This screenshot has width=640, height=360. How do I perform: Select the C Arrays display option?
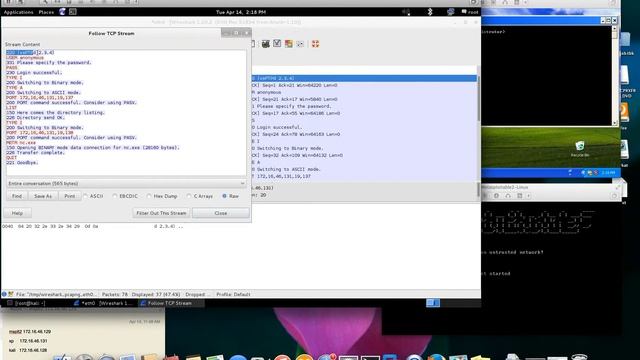pos(200,196)
